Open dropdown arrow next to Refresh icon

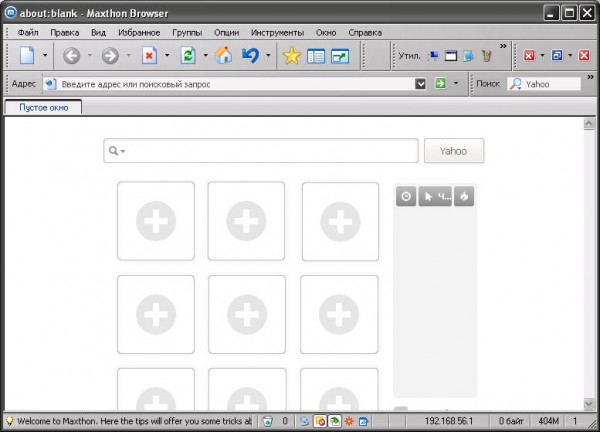point(205,55)
